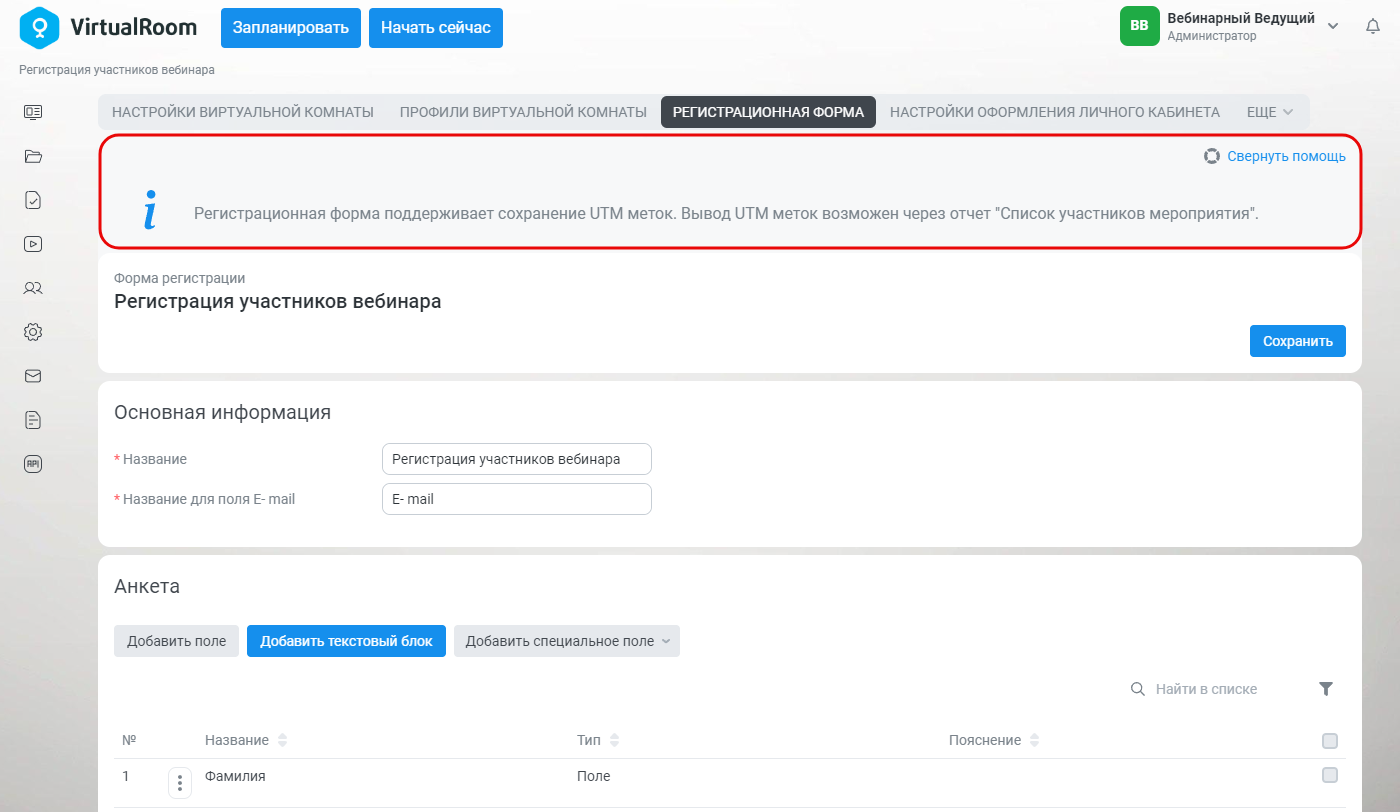The width and height of the screenshot is (1400, 812).
Task: Click the Название для поля E-mail input
Action: (517, 499)
